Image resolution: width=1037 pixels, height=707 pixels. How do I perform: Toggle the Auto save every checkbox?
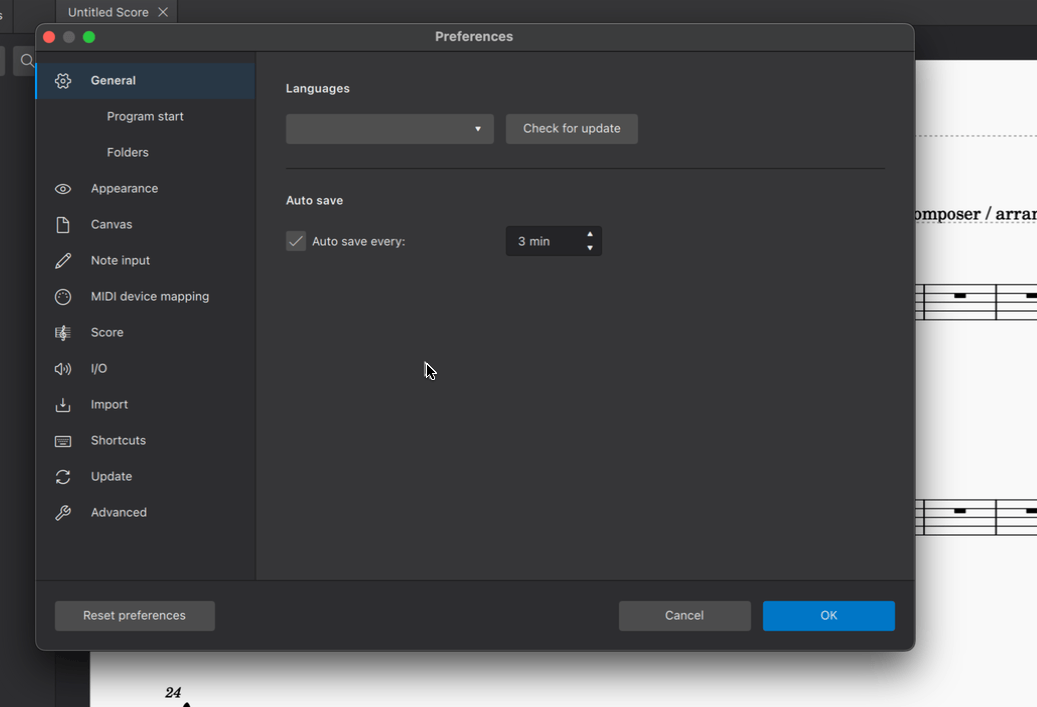296,241
